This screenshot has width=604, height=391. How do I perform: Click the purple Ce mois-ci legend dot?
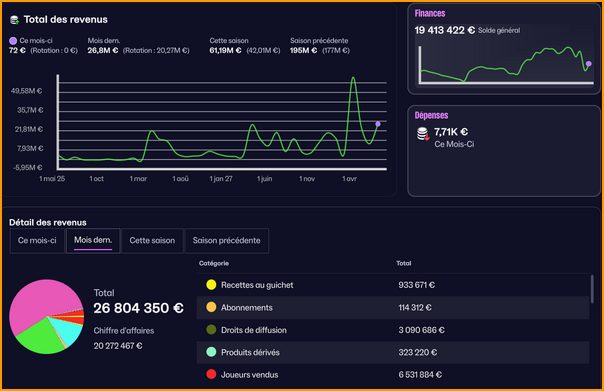click(x=13, y=41)
